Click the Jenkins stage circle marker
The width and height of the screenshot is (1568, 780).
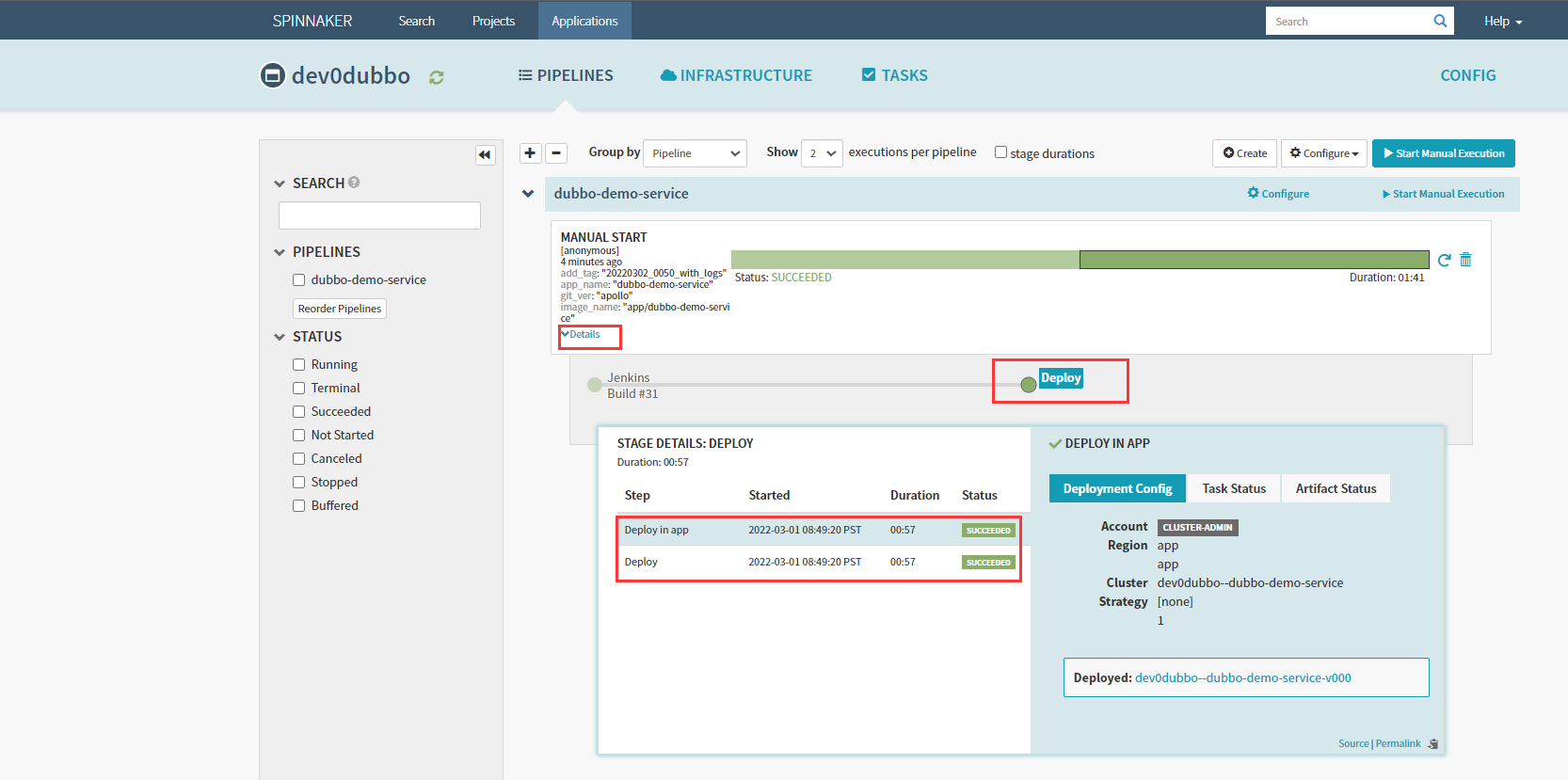[595, 384]
